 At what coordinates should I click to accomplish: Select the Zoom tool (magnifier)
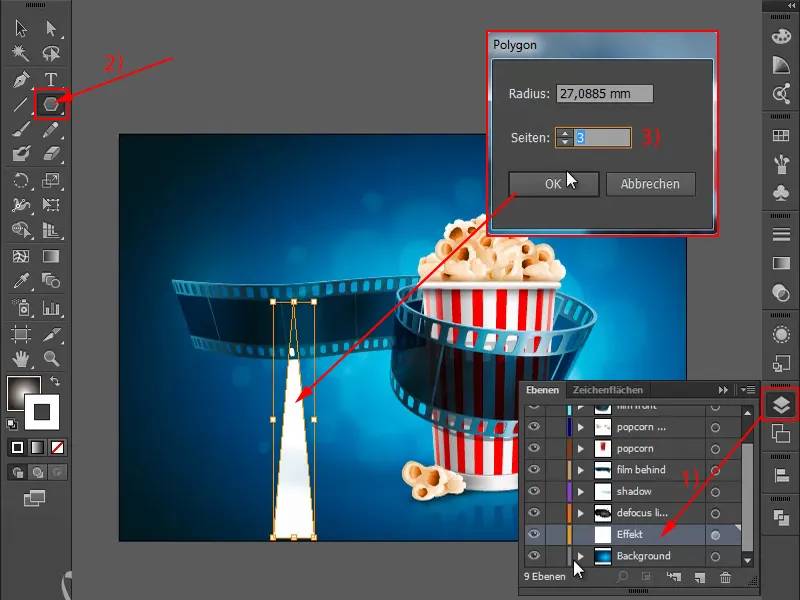pyautogui.click(x=51, y=359)
